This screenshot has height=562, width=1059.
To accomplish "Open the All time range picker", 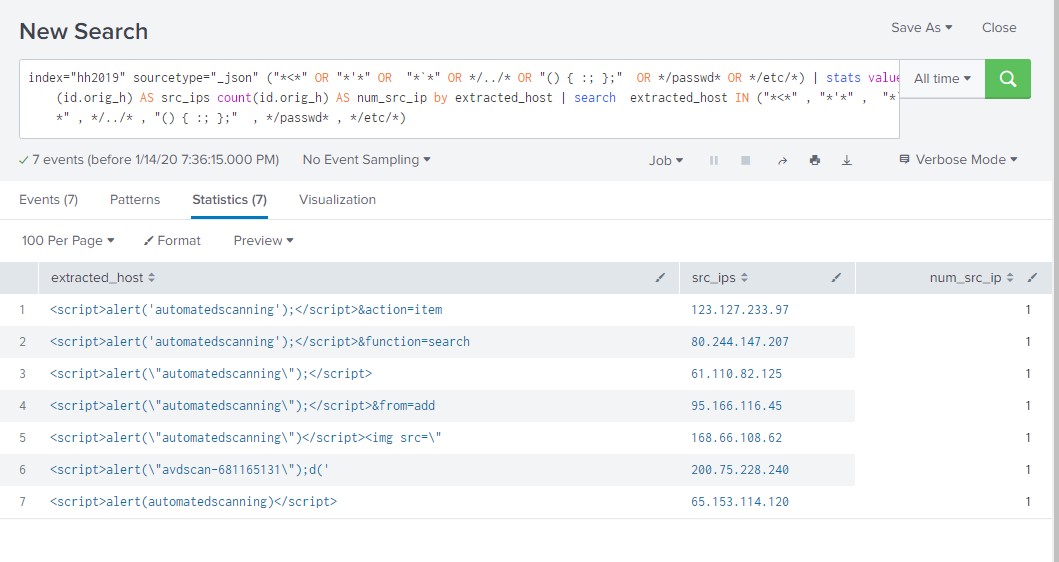I will 942,78.
